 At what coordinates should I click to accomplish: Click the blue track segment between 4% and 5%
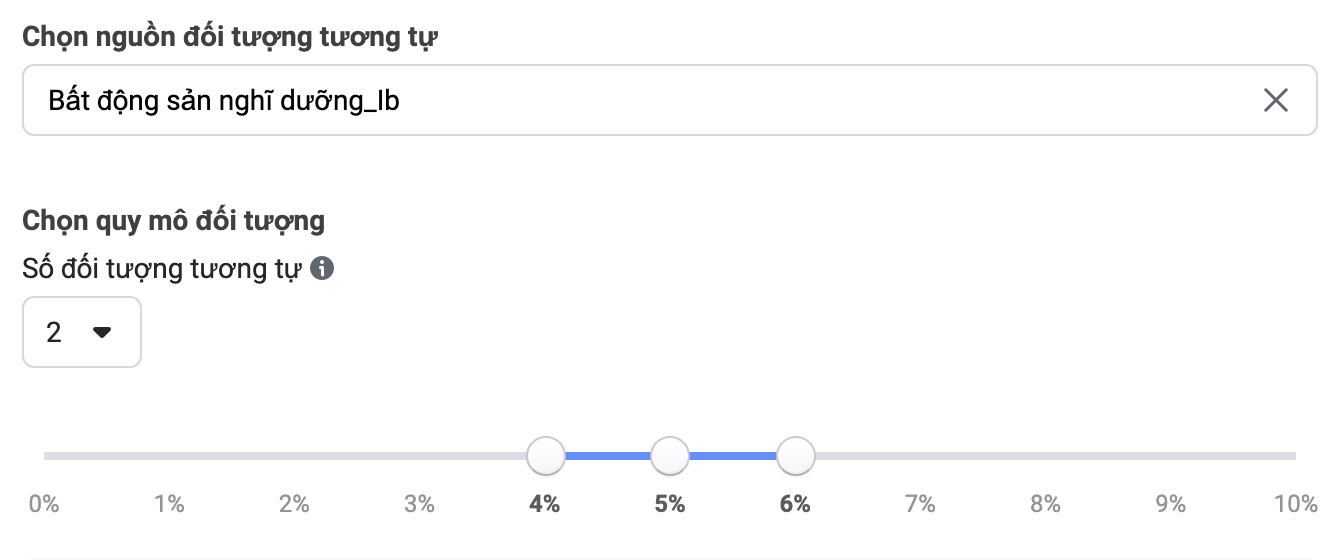pyautogui.click(x=608, y=456)
